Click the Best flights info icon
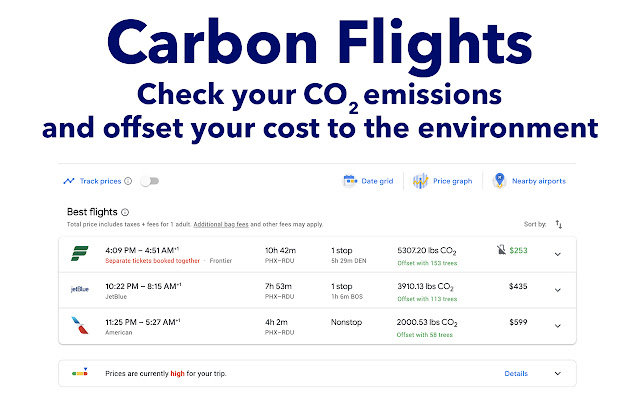The height and width of the screenshot is (400, 640). pos(125,212)
